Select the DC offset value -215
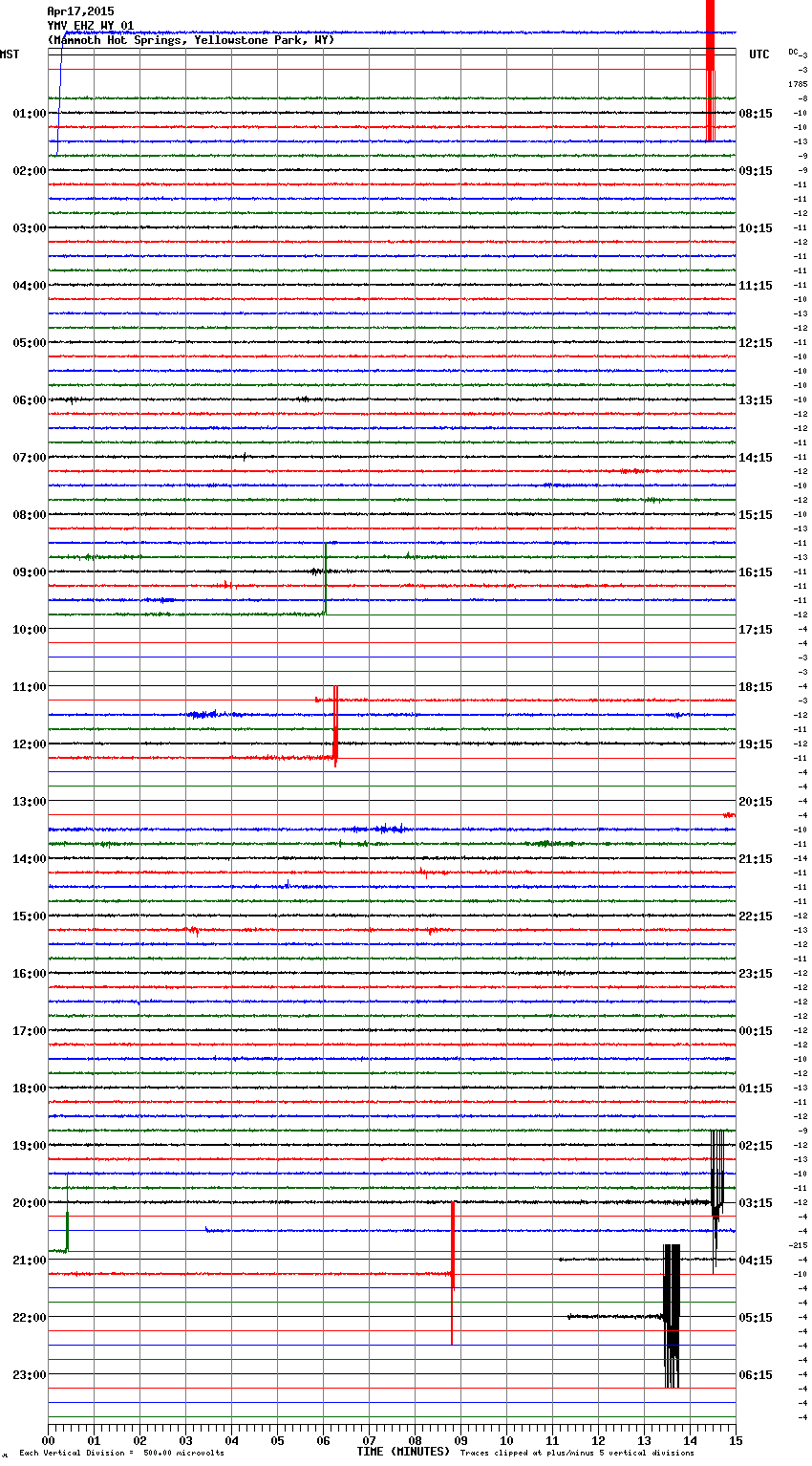Screen dimensions: 812x1466 point(798,1245)
